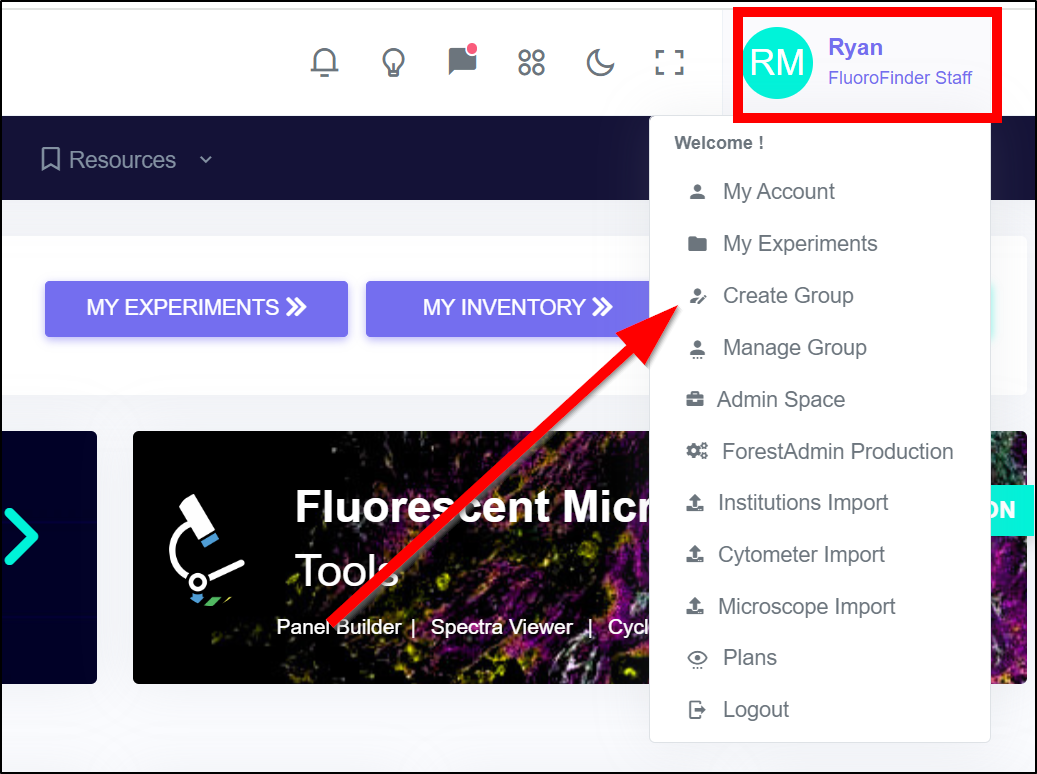The height and width of the screenshot is (774, 1037).
Task: Click the Institutions Import upload icon
Action: tap(695, 503)
